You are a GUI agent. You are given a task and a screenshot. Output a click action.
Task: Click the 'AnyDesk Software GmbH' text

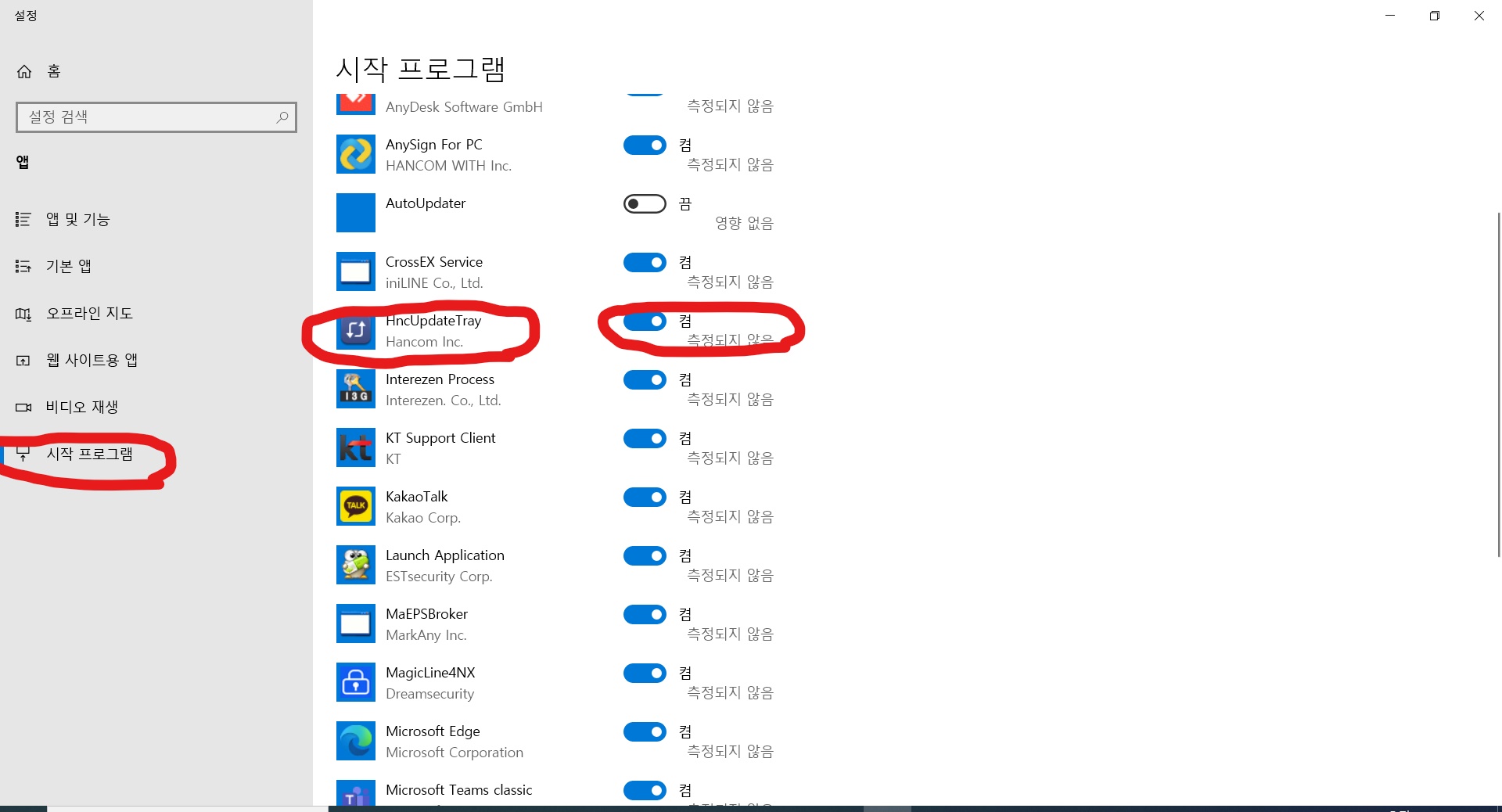pos(464,107)
